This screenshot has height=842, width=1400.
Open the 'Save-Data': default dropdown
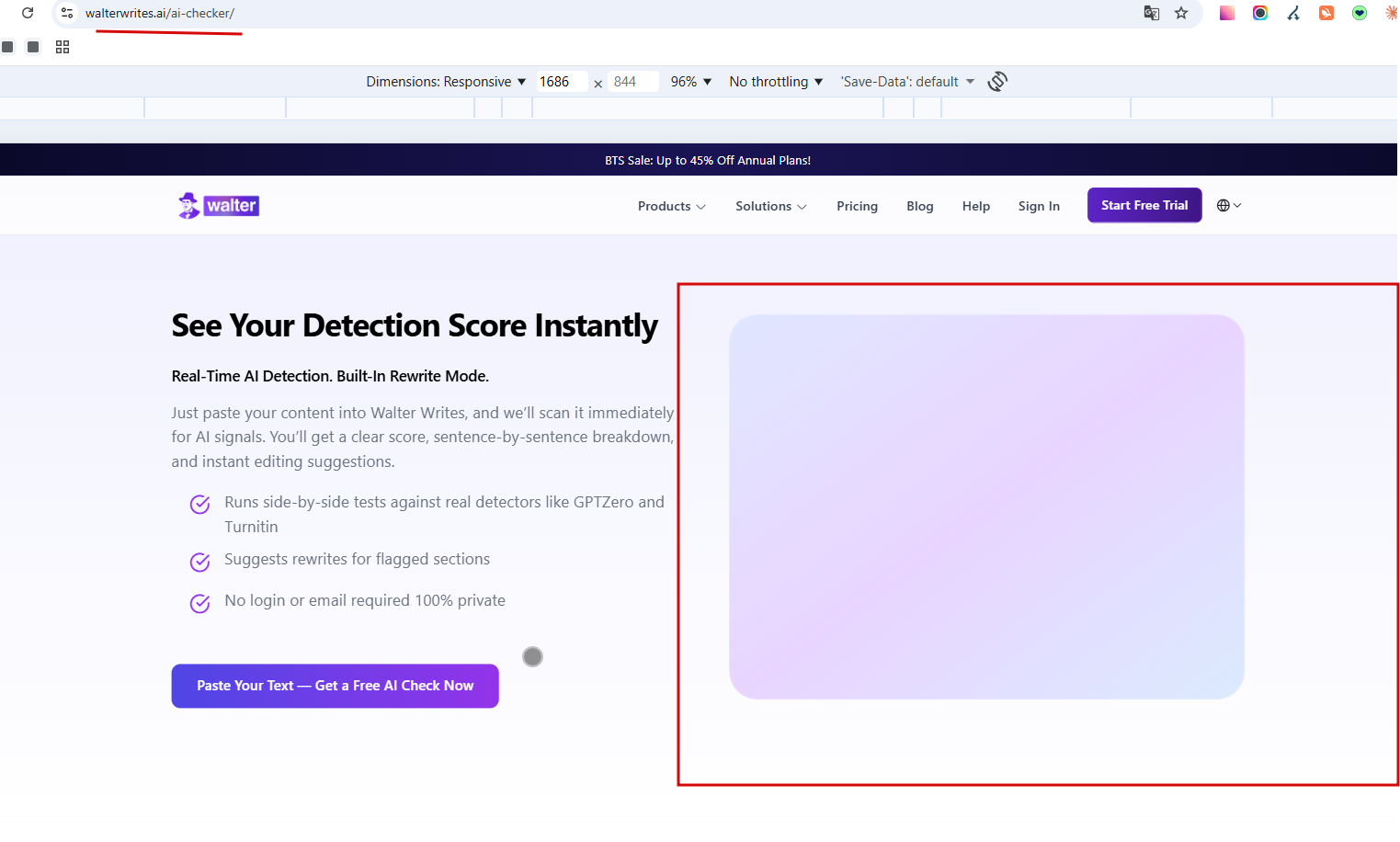pyautogui.click(x=907, y=82)
